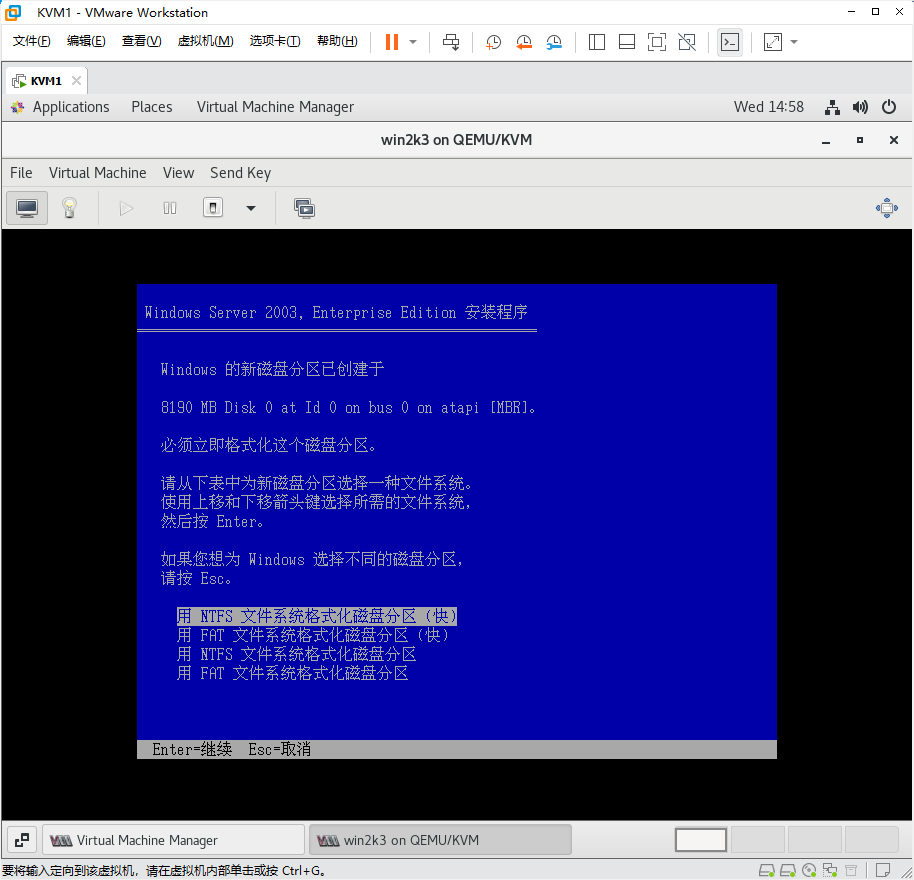The width and height of the screenshot is (914, 880).
Task: Switch to Virtual Machine Manager taskbar window
Action: (x=174, y=840)
